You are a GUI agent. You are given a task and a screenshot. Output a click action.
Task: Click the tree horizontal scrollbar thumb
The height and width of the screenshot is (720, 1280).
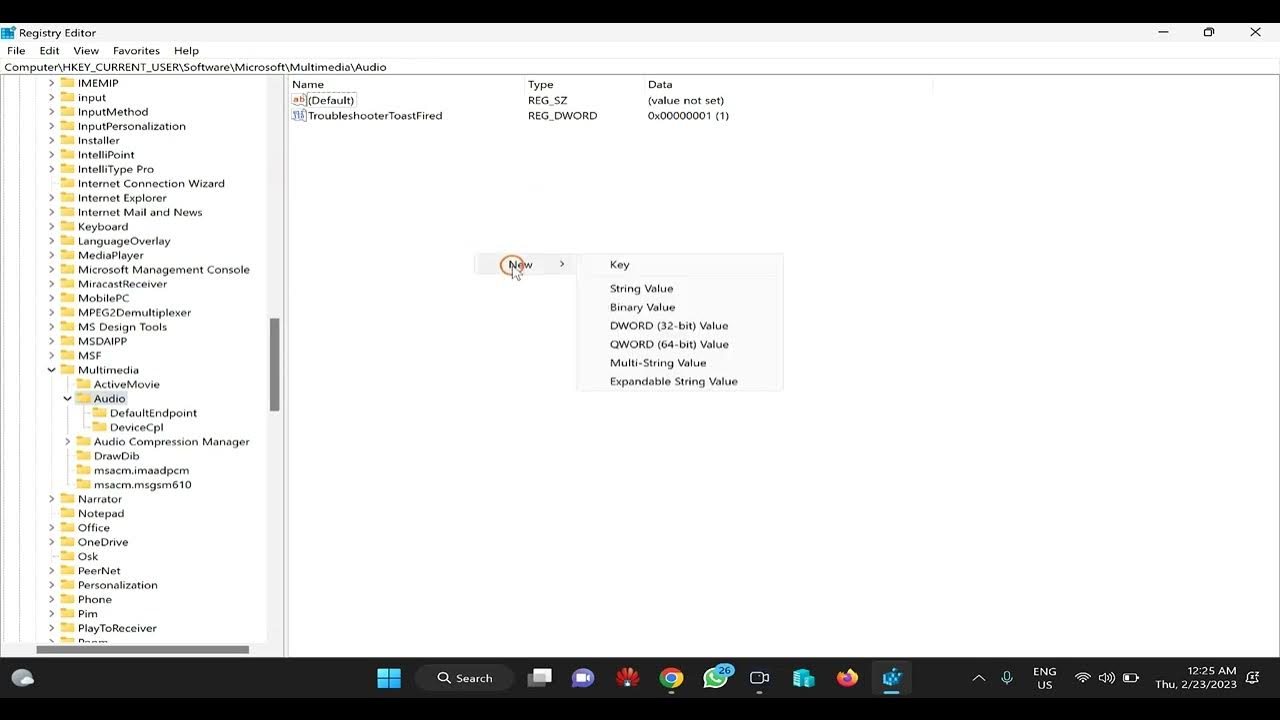tap(142, 649)
